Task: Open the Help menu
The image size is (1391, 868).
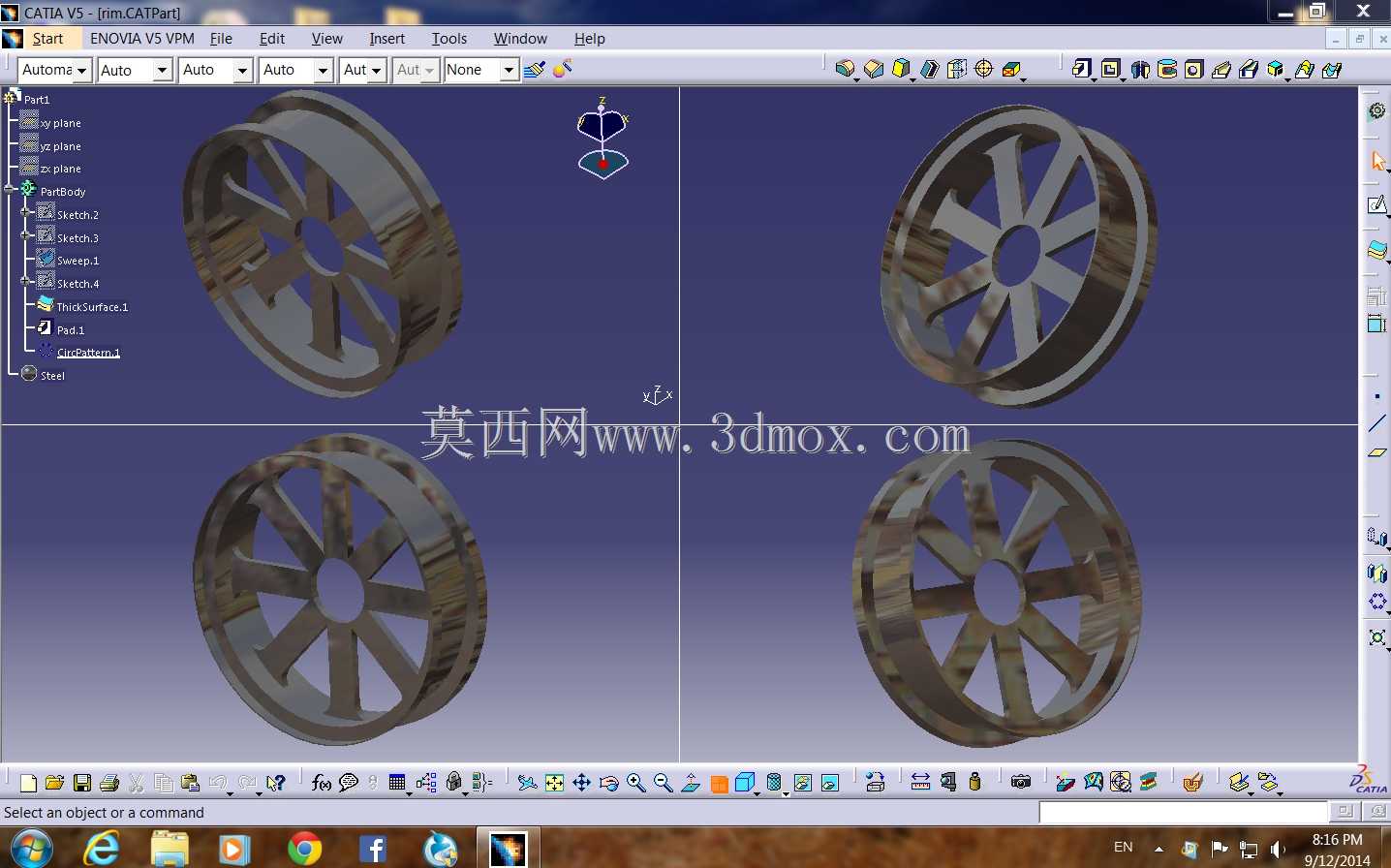Action: [590, 39]
